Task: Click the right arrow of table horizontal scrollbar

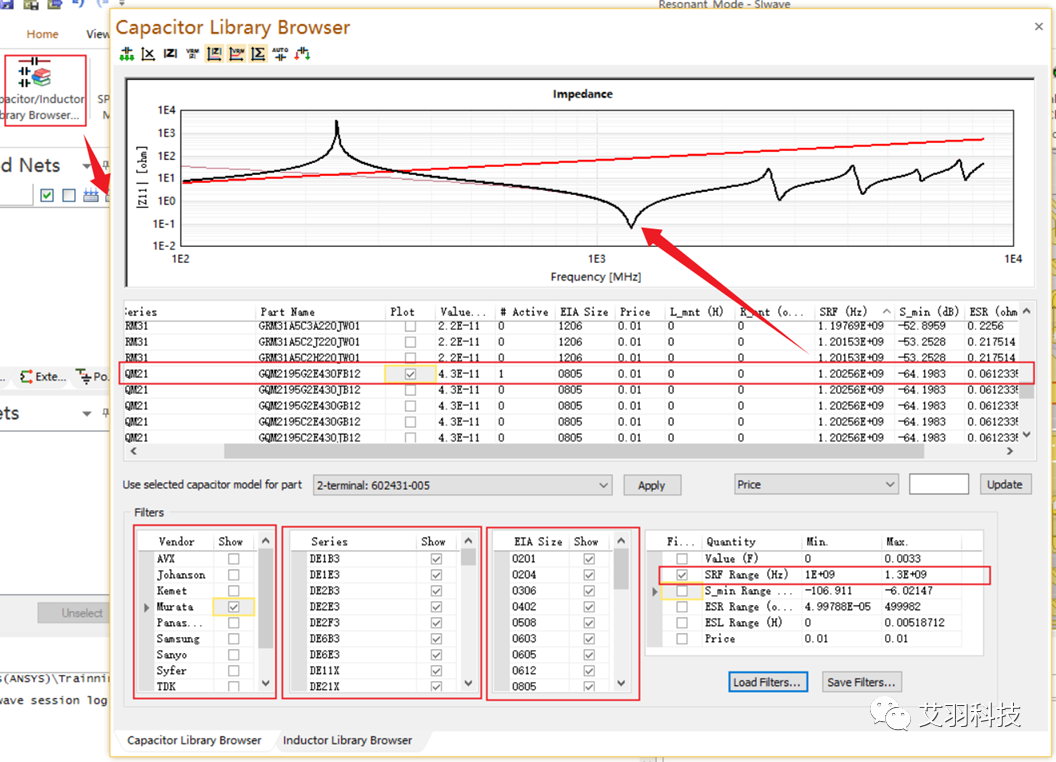Action: click(1010, 451)
